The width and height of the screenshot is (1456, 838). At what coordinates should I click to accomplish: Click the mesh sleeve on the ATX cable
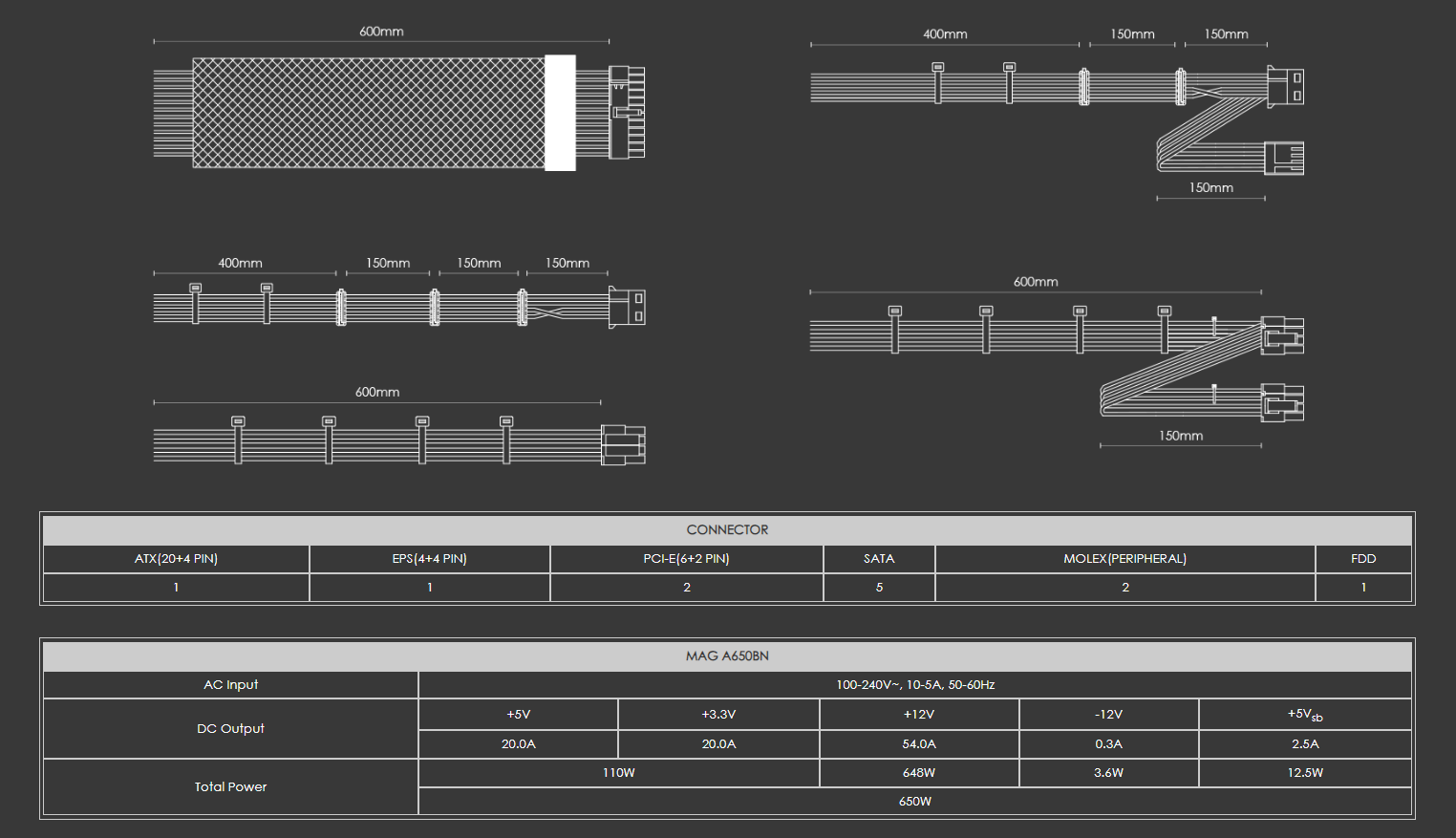coord(368,113)
